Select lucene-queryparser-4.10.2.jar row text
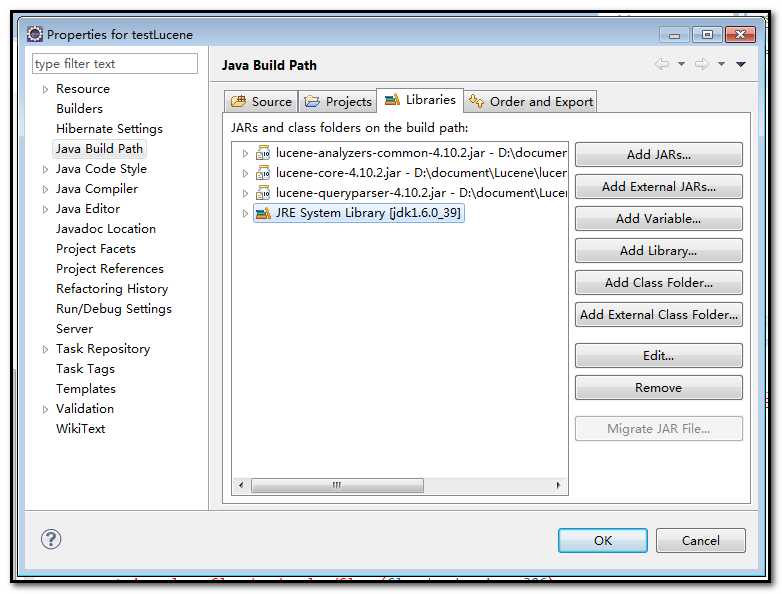The image size is (782, 594). click(361, 193)
